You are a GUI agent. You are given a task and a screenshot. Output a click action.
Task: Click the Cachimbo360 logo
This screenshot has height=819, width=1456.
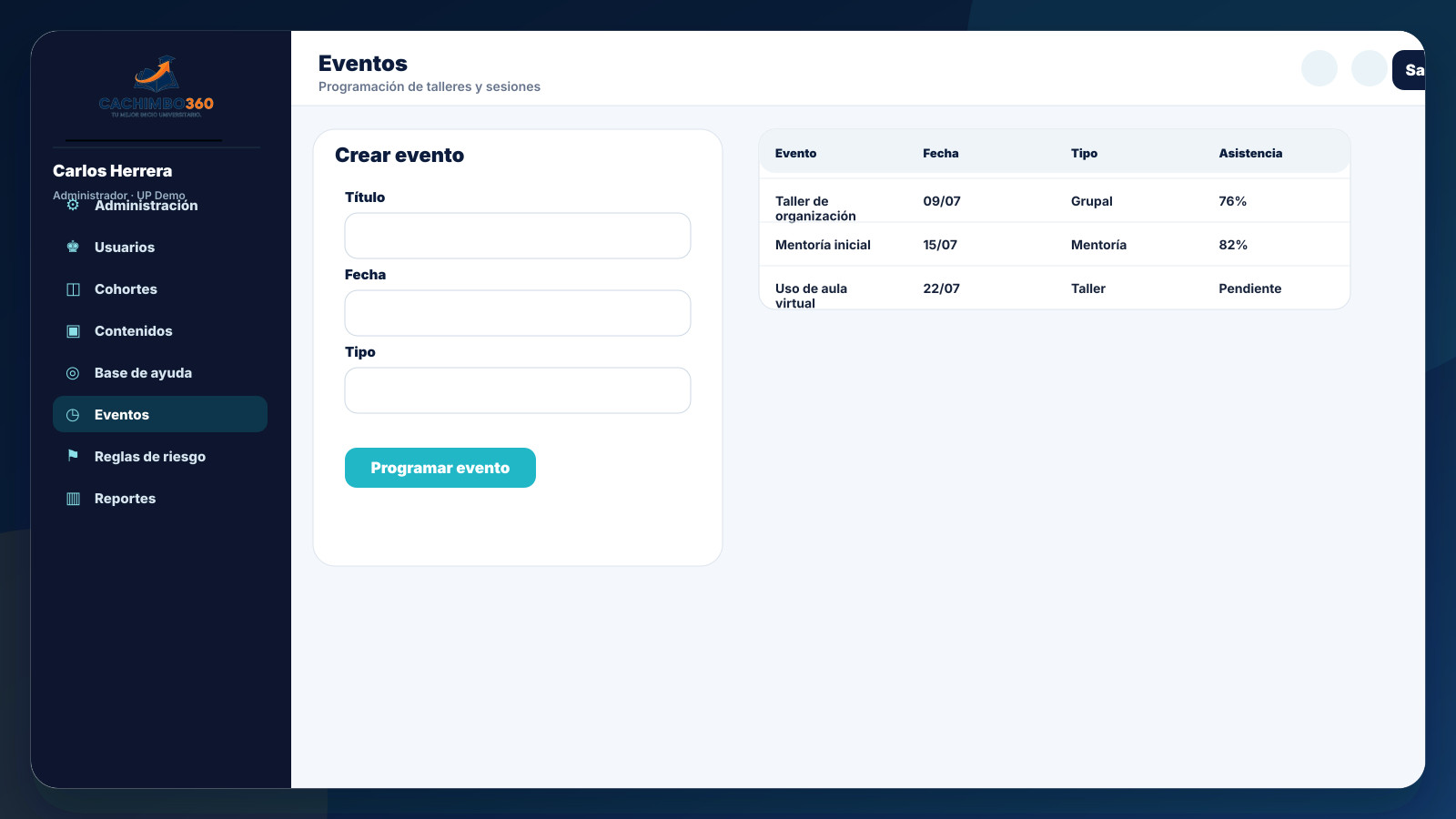[x=157, y=86]
